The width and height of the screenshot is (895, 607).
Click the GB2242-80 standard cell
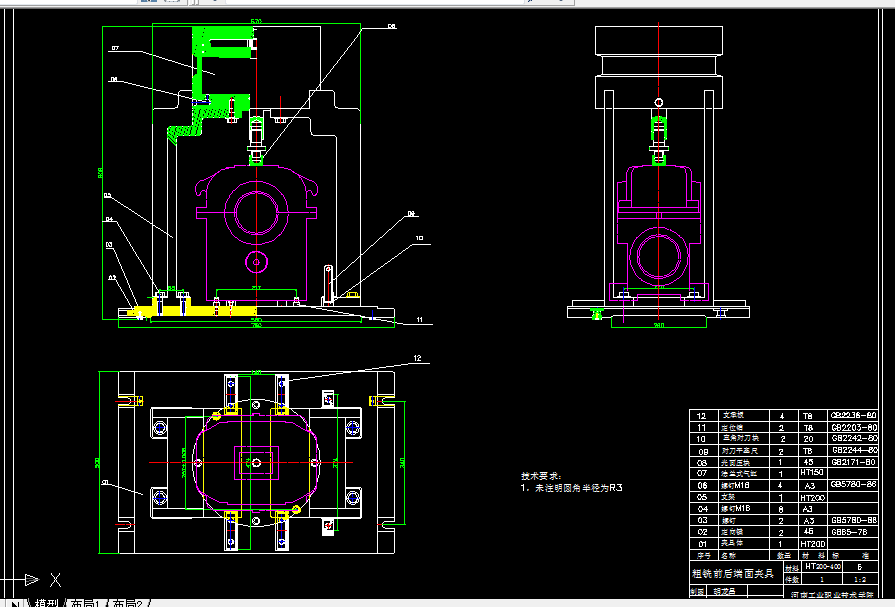(853, 439)
